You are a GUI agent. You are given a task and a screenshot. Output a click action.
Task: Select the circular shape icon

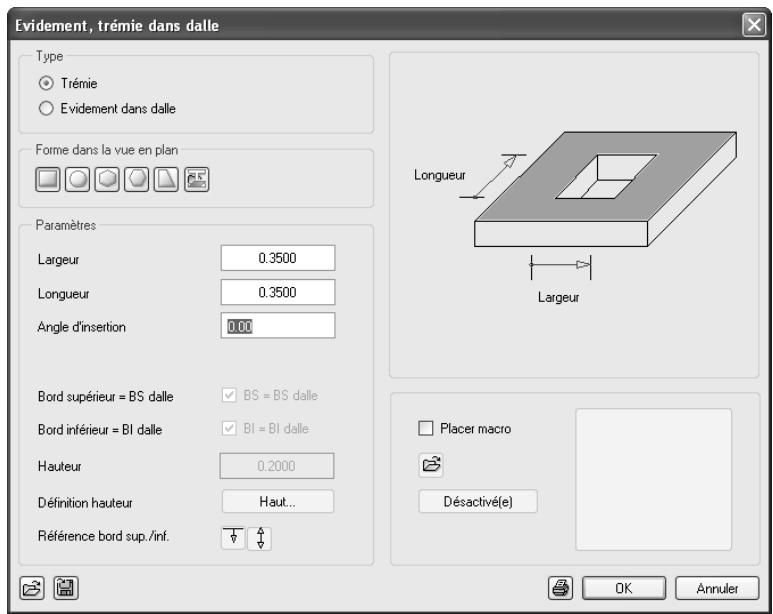point(77,179)
